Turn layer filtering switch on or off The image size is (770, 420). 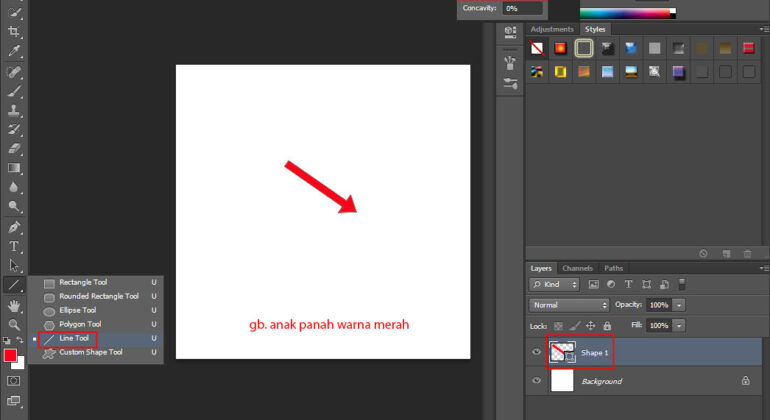pyautogui.click(x=682, y=284)
